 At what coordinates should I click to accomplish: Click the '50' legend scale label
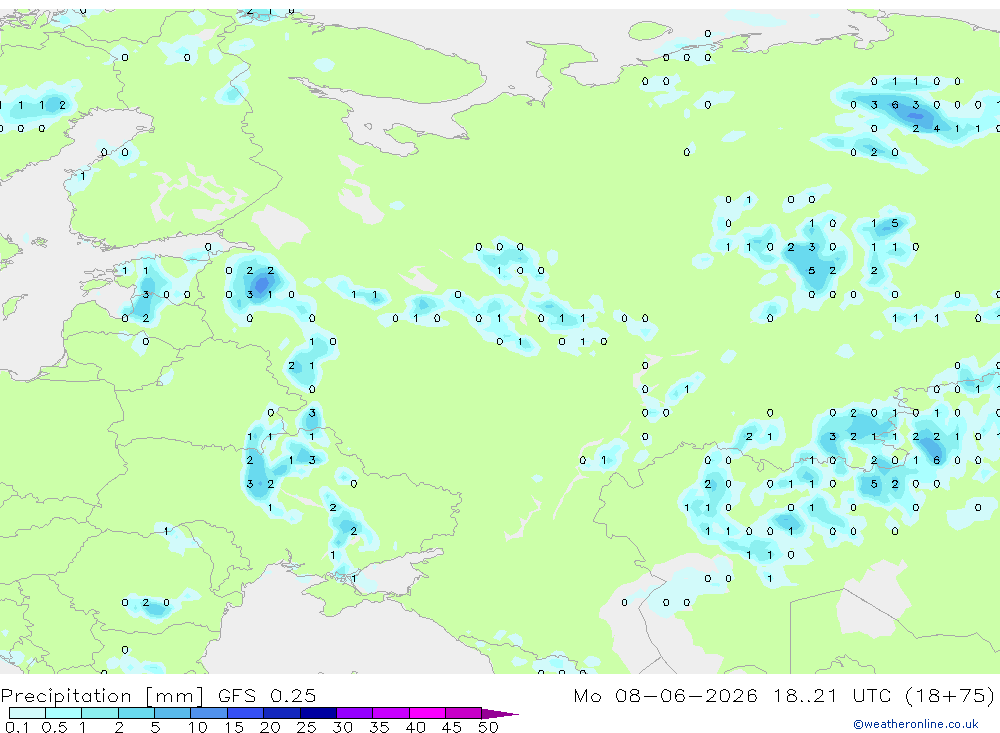488,727
